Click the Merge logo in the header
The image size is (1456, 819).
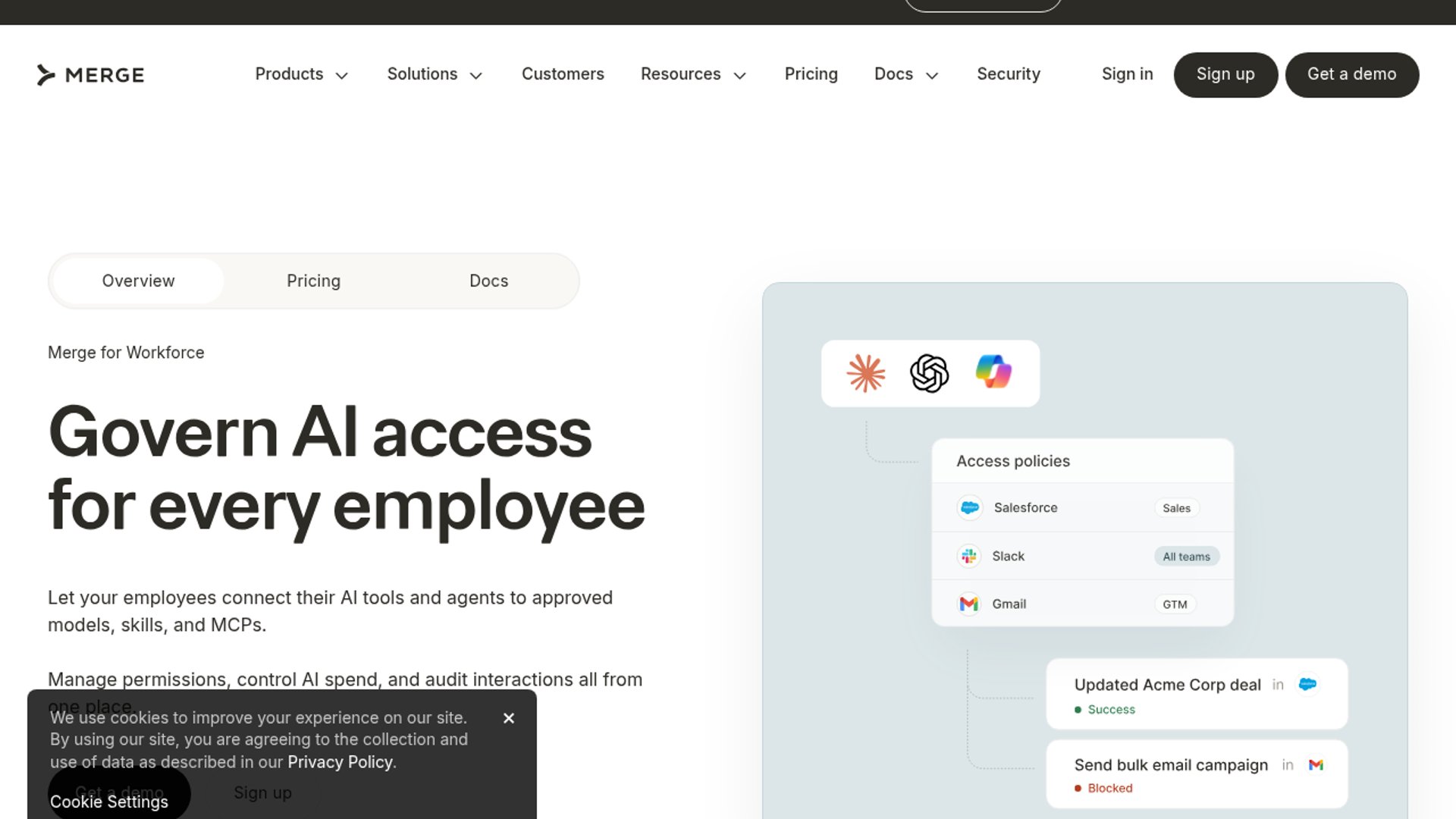(x=90, y=75)
